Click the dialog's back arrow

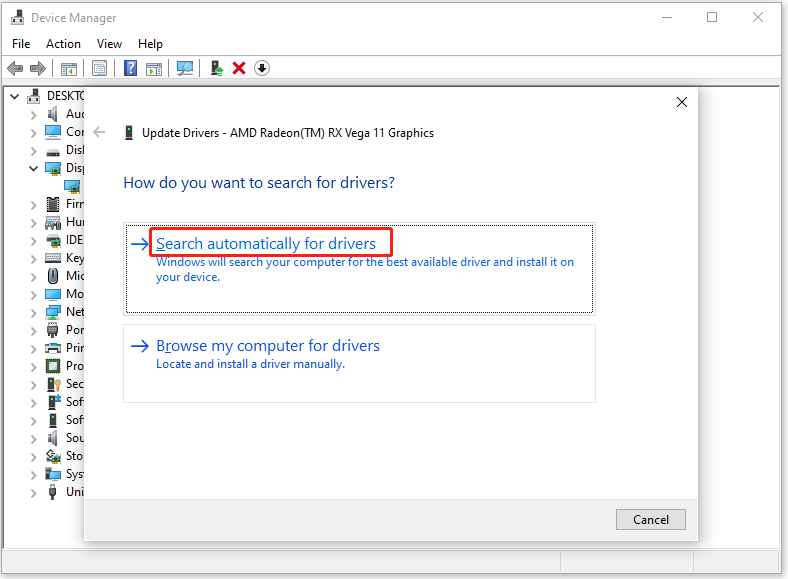click(100, 132)
